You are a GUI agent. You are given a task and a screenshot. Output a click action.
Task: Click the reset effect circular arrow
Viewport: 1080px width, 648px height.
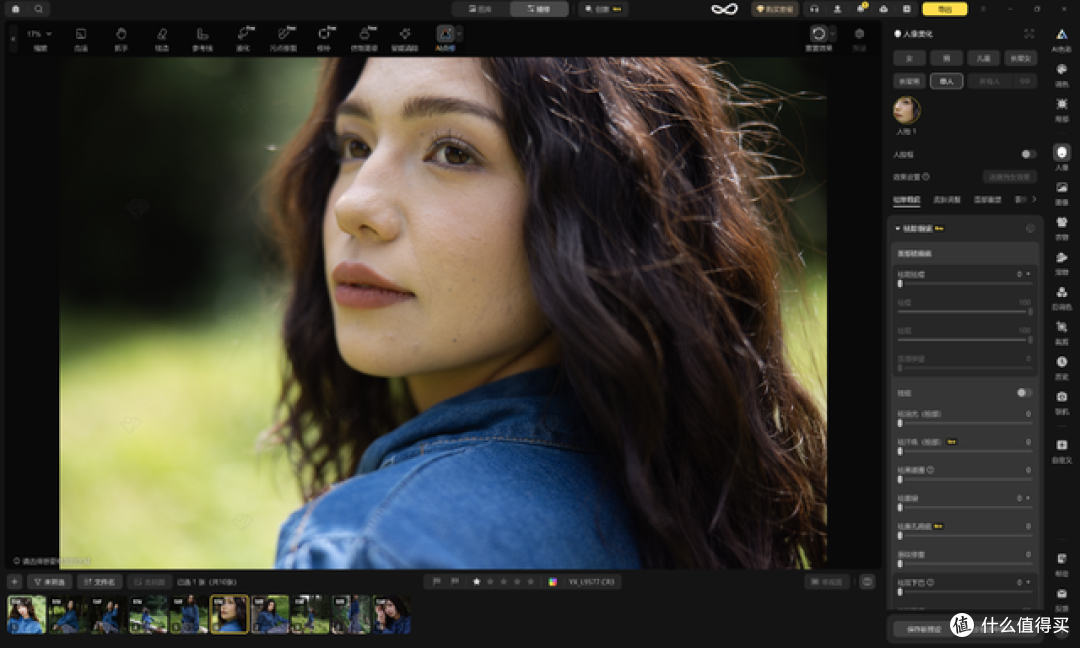coord(818,34)
